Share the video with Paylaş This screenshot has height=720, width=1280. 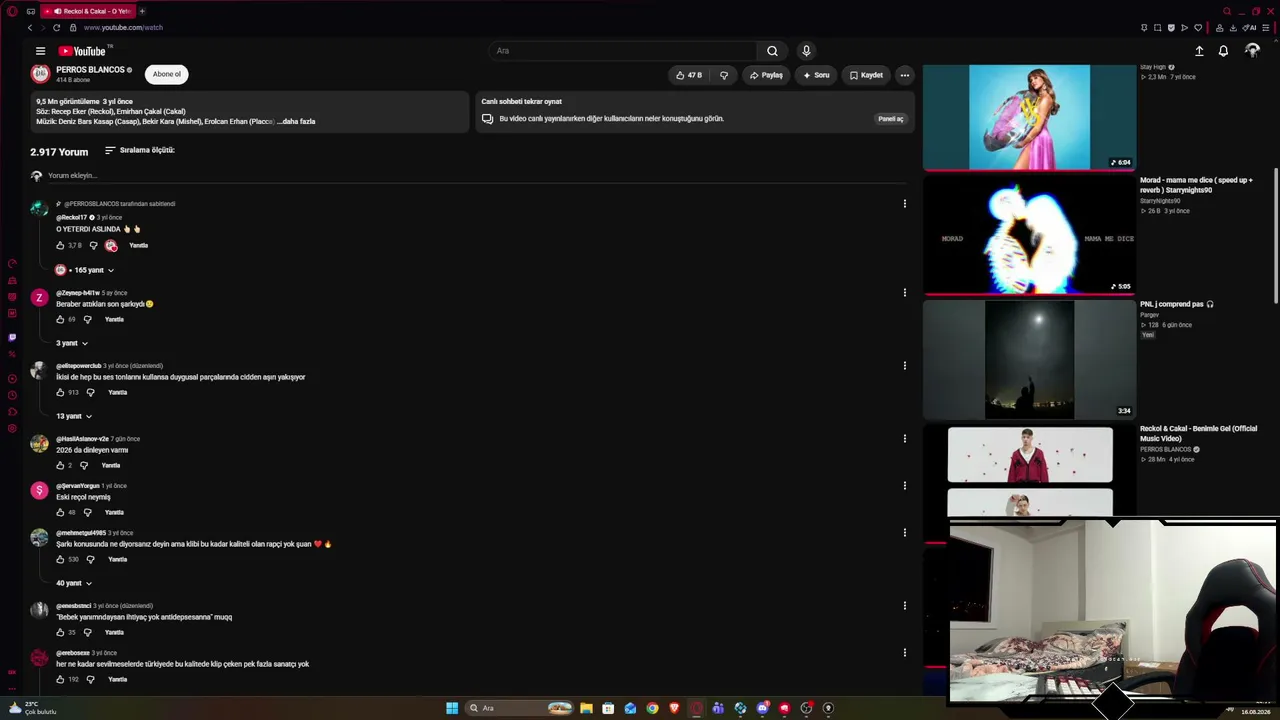[766, 75]
